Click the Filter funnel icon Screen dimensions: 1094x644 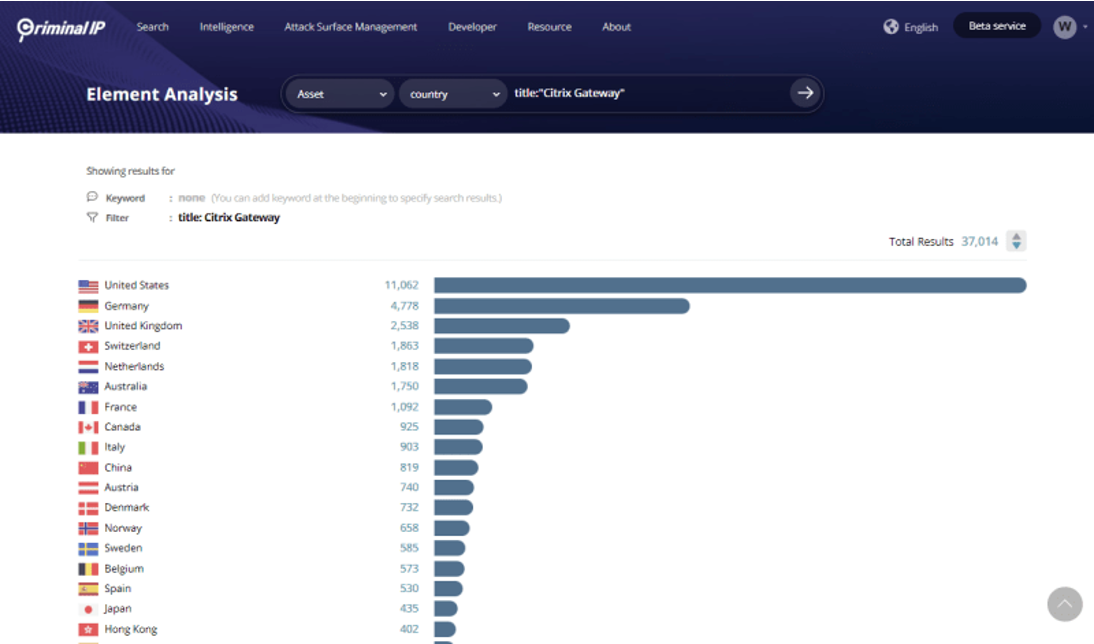click(x=92, y=217)
